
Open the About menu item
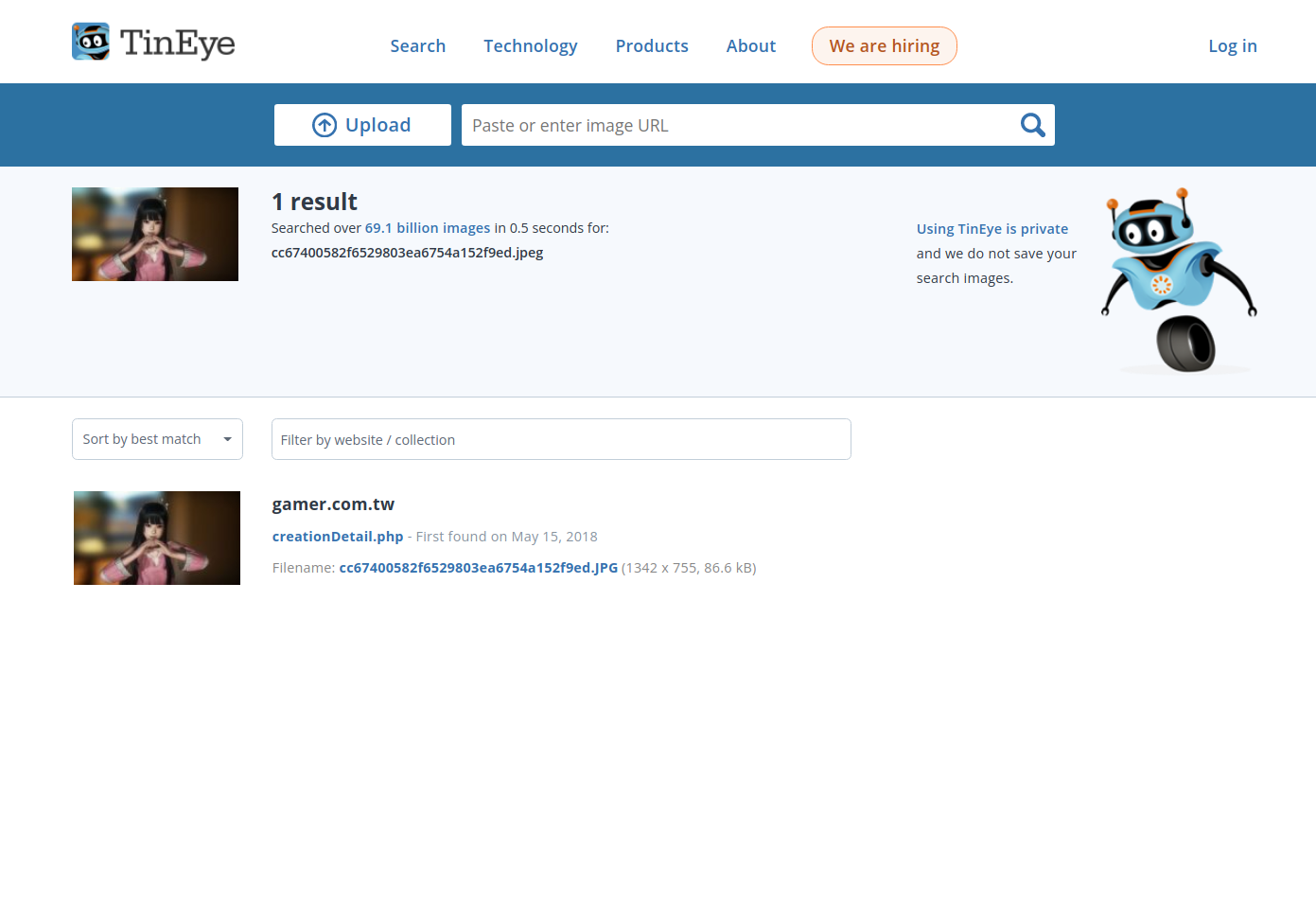(x=750, y=45)
